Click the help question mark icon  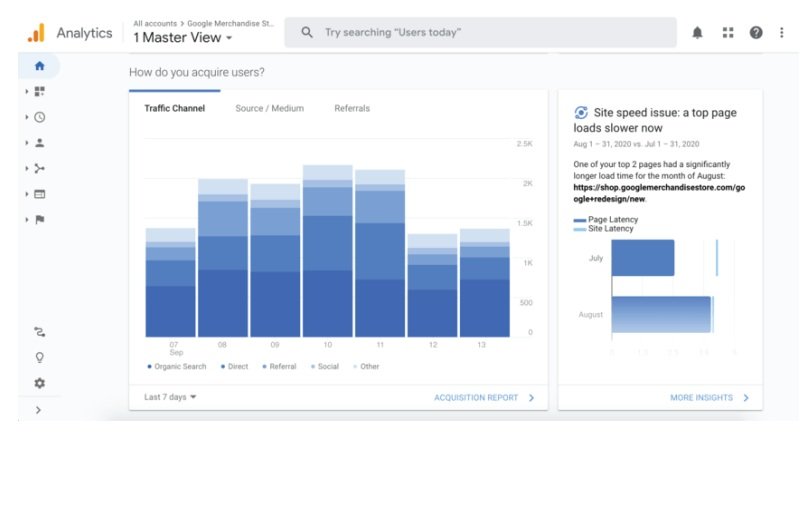[756, 33]
